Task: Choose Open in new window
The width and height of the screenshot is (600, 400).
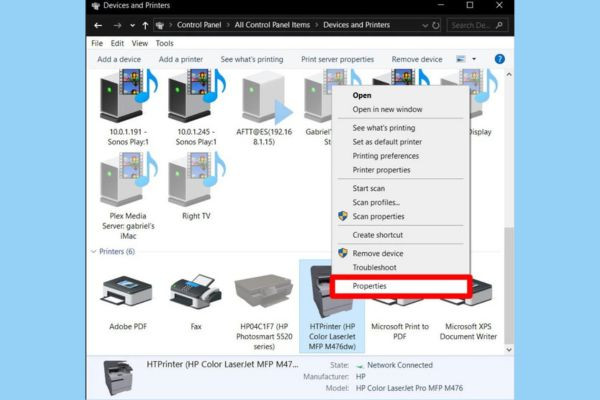Action: [x=400, y=109]
